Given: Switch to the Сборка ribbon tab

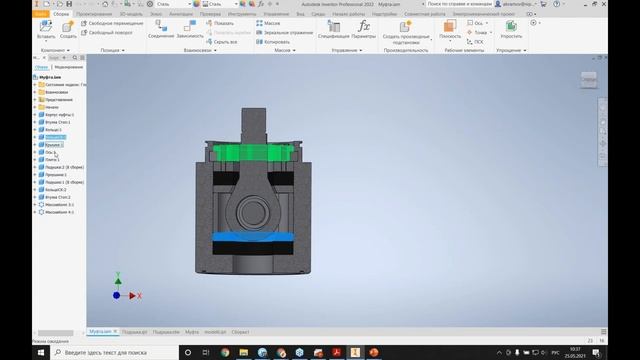Looking at the screenshot, I should (x=61, y=14).
